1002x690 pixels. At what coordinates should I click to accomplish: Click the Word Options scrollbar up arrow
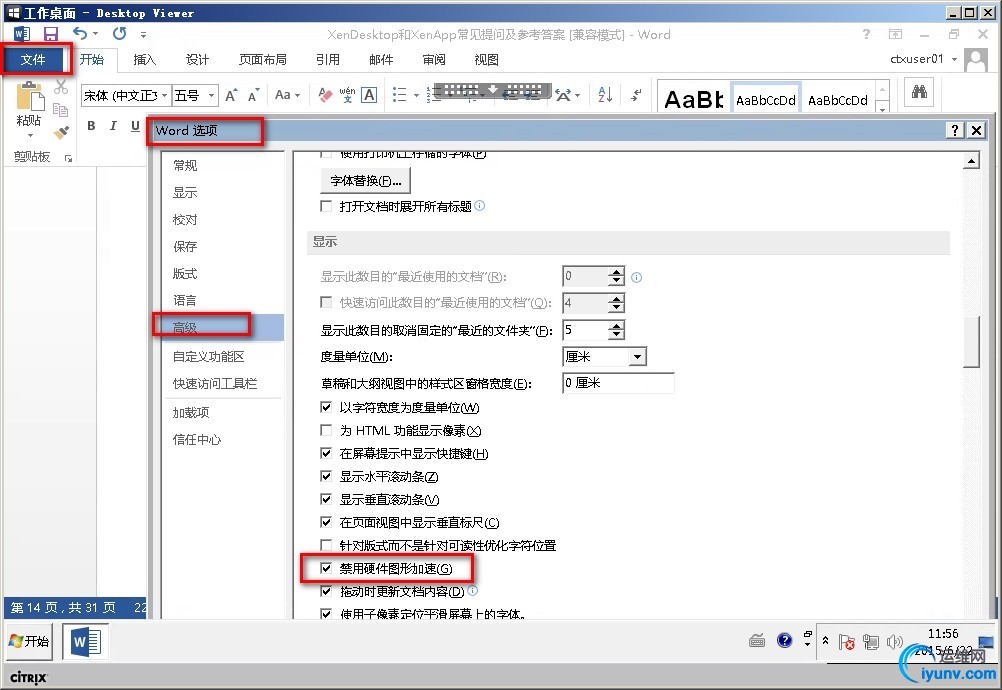pos(971,160)
